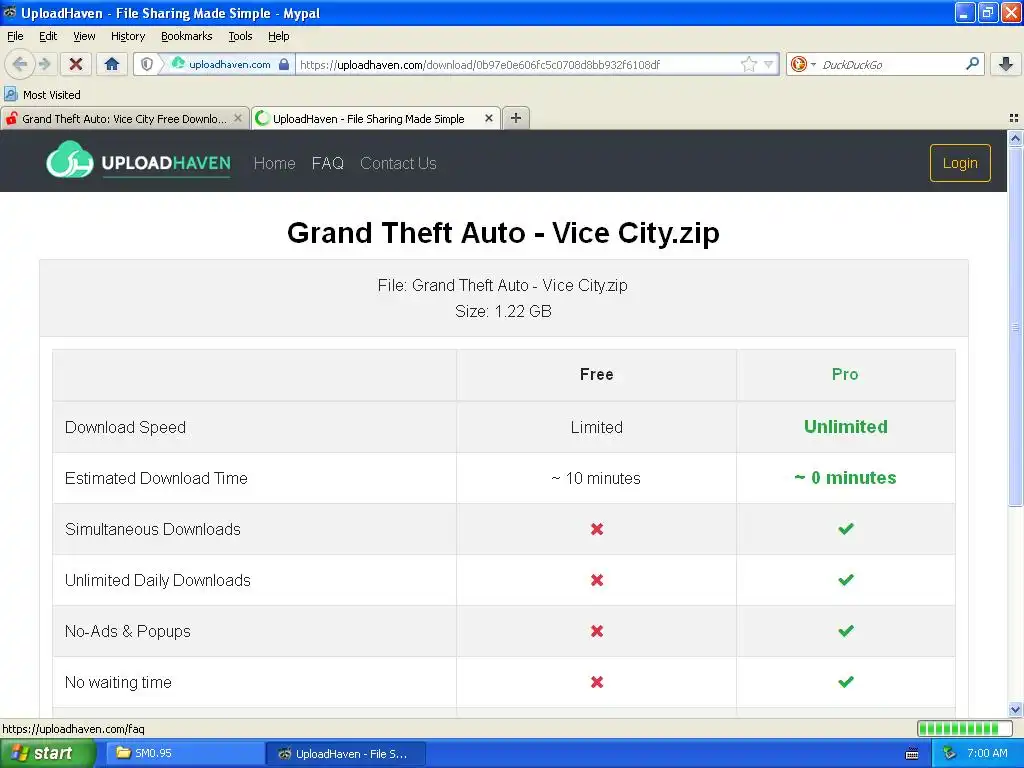Focus the address bar URL field
Viewport: 1024px width, 768px height.
(516, 64)
